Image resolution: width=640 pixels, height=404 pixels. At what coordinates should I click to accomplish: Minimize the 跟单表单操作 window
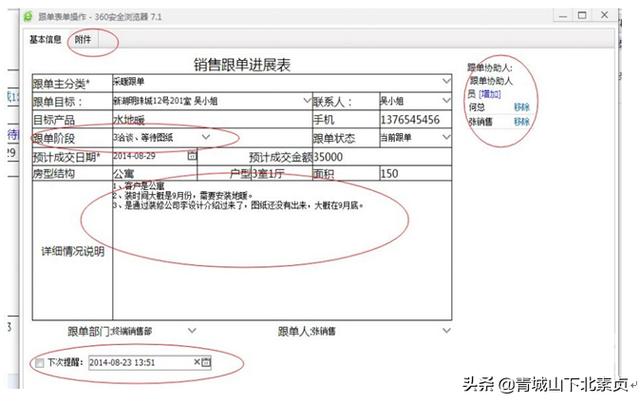(x=563, y=16)
